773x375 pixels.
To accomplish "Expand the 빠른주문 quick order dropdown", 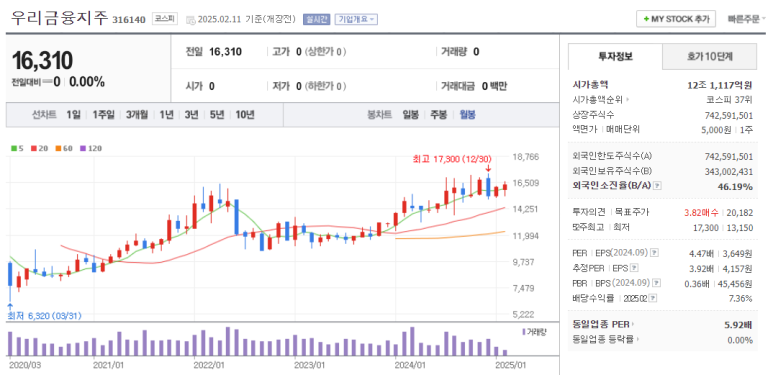I will [x=746, y=19].
